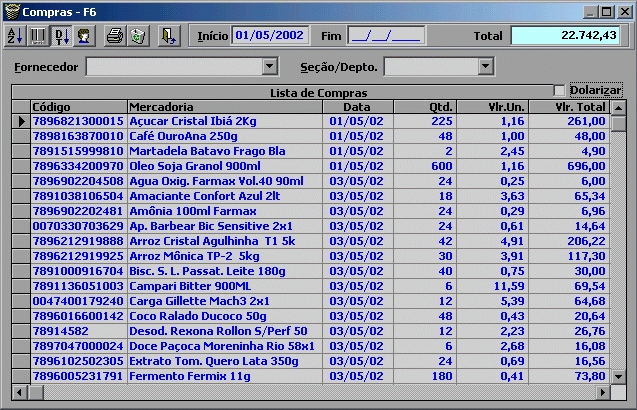Click the recycle bin delete icon
The height and width of the screenshot is (410, 637).
[x=138, y=36]
